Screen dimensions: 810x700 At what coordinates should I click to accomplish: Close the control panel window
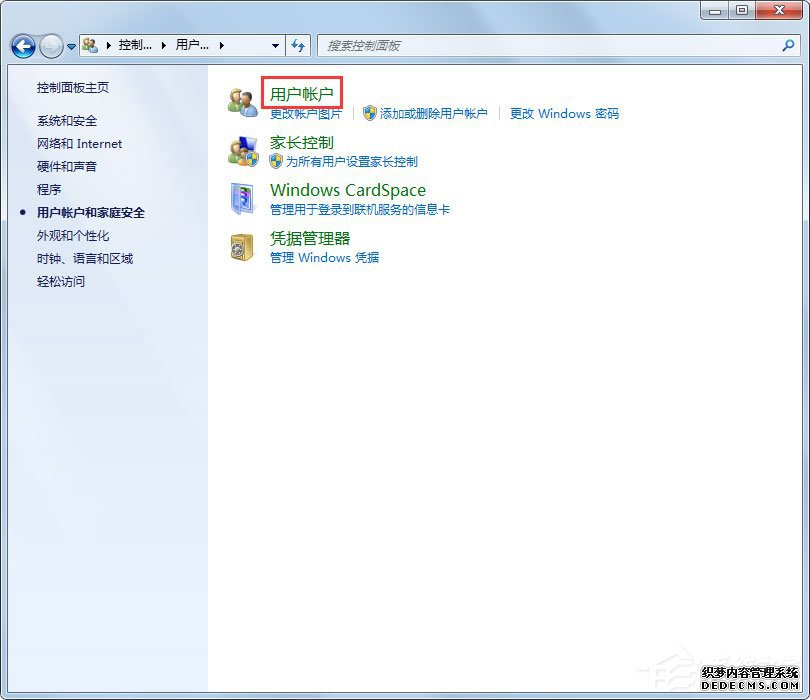click(x=779, y=10)
